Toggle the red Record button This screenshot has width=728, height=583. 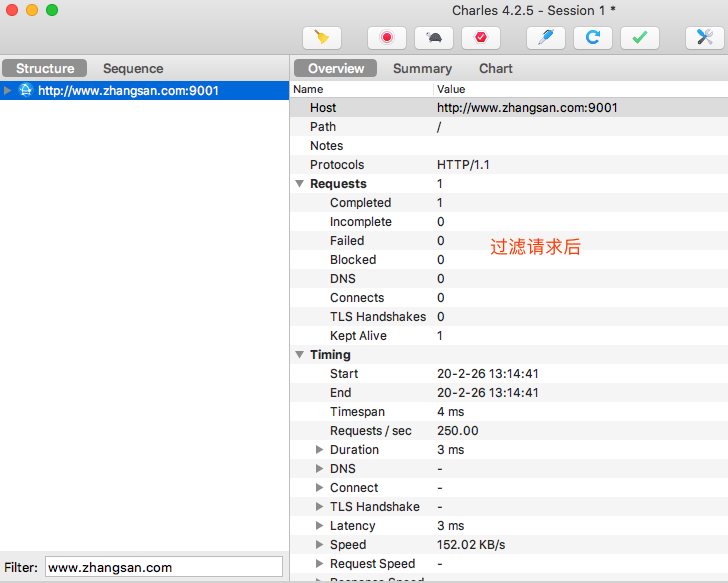[x=387, y=38]
